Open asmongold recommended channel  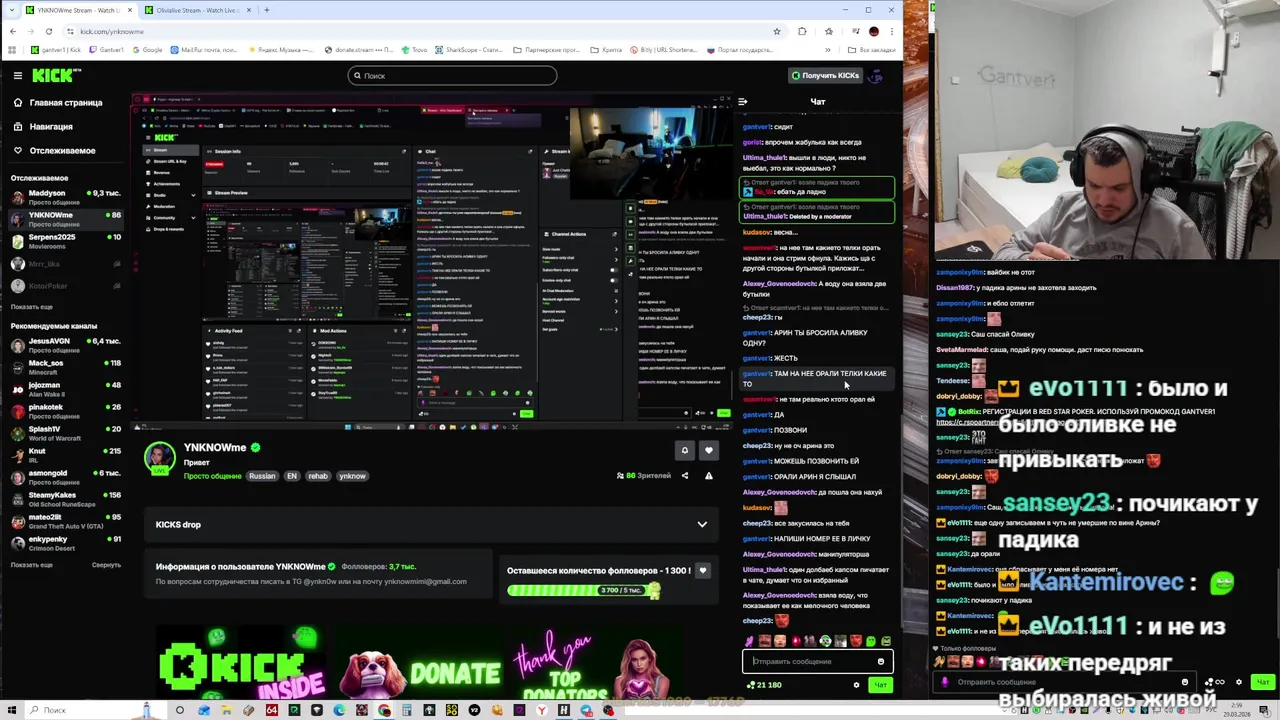(x=65, y=476)
